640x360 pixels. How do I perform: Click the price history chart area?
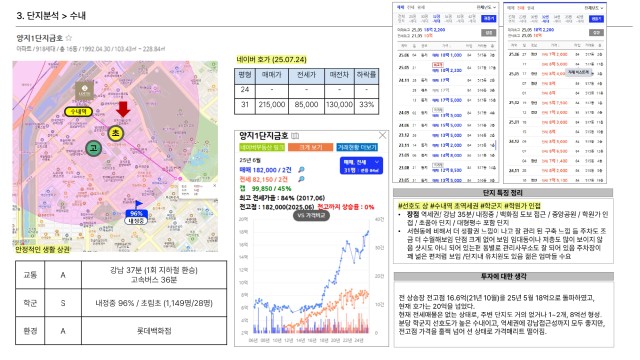(x=311, y=277)
